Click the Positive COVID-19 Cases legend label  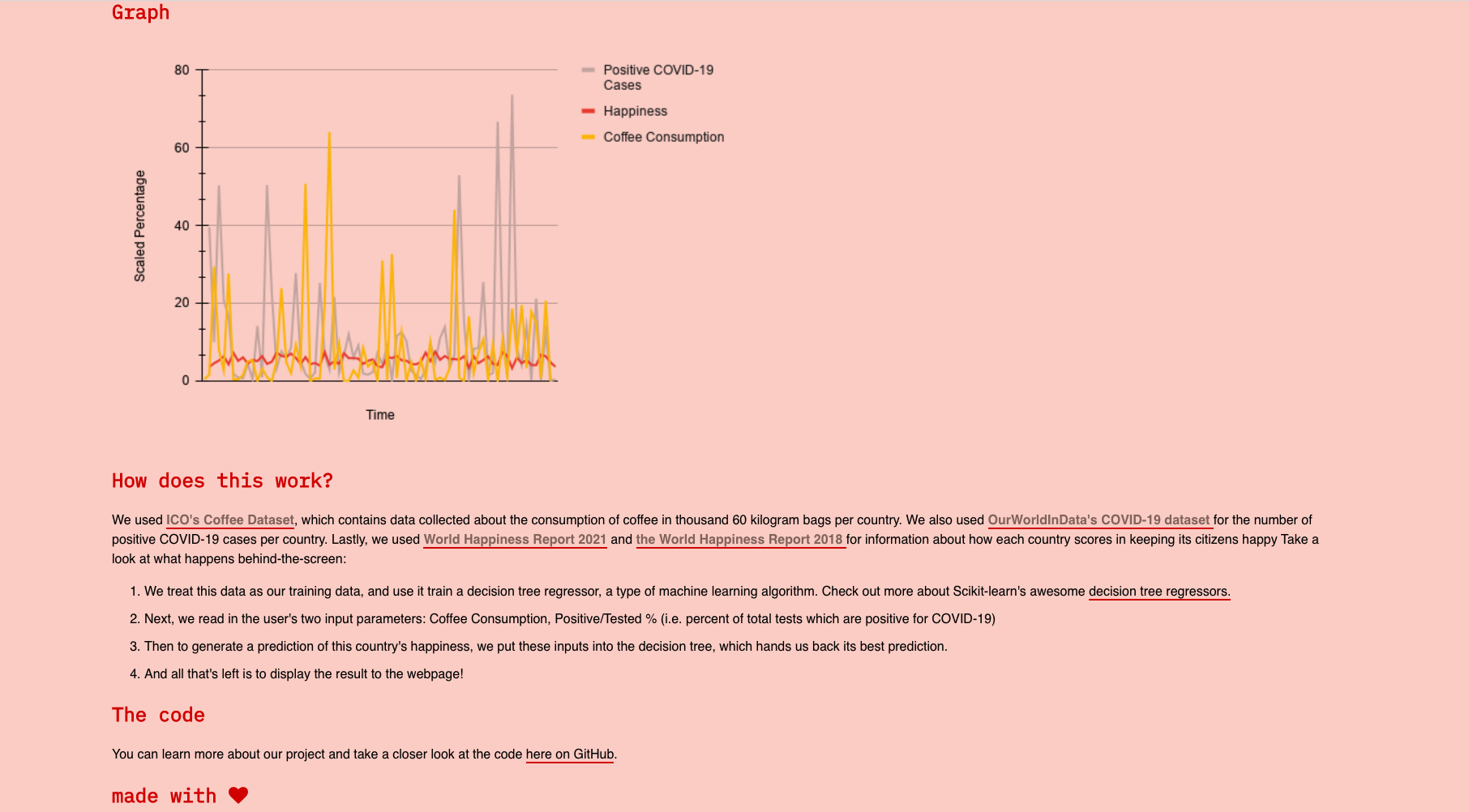(x=658, y=78)
